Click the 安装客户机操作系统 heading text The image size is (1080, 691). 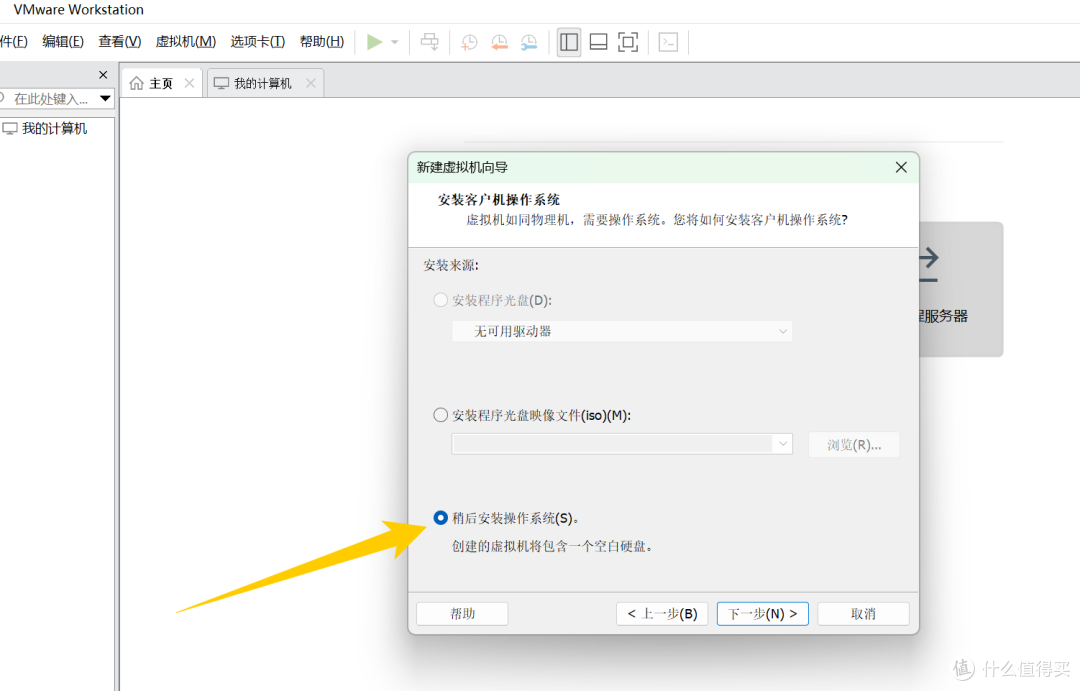499,200
